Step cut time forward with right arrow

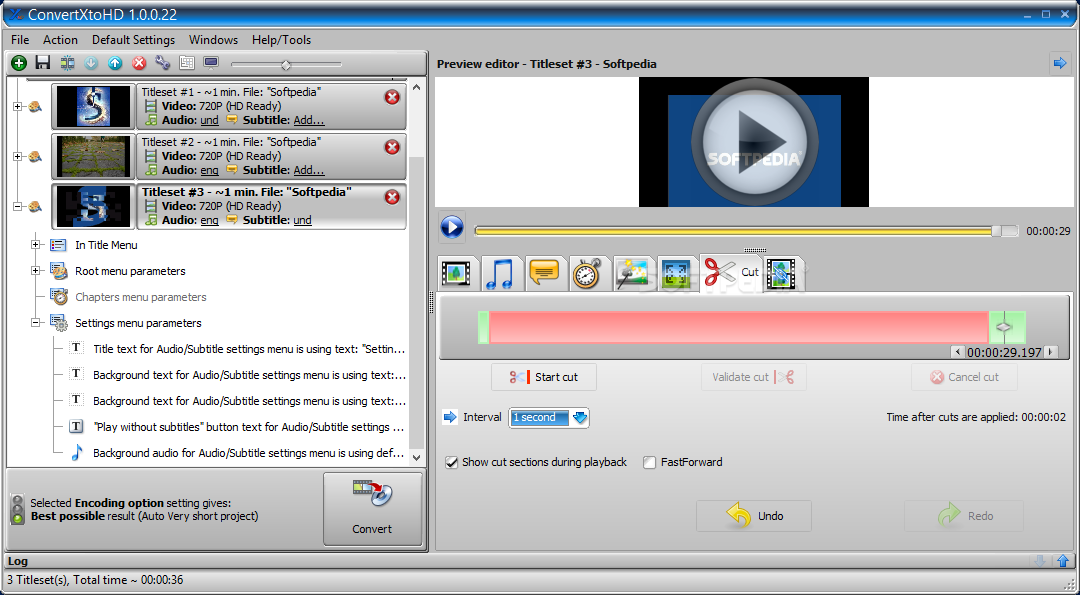click(x=1050, y=352)
